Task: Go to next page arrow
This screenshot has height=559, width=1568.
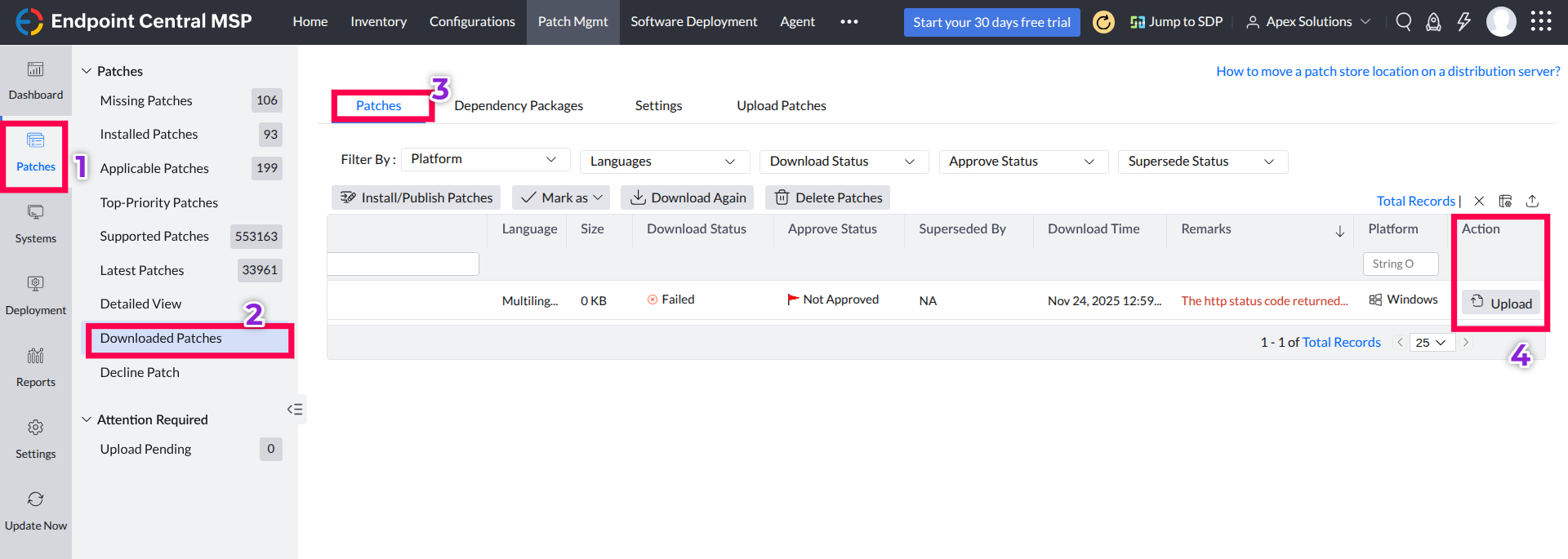Action: click(x=1466, y=343)
